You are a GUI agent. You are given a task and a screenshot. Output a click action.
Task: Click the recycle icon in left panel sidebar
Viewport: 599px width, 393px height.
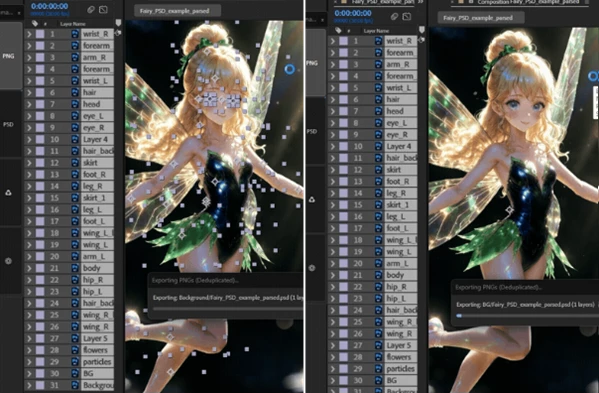tap(8, 192)
